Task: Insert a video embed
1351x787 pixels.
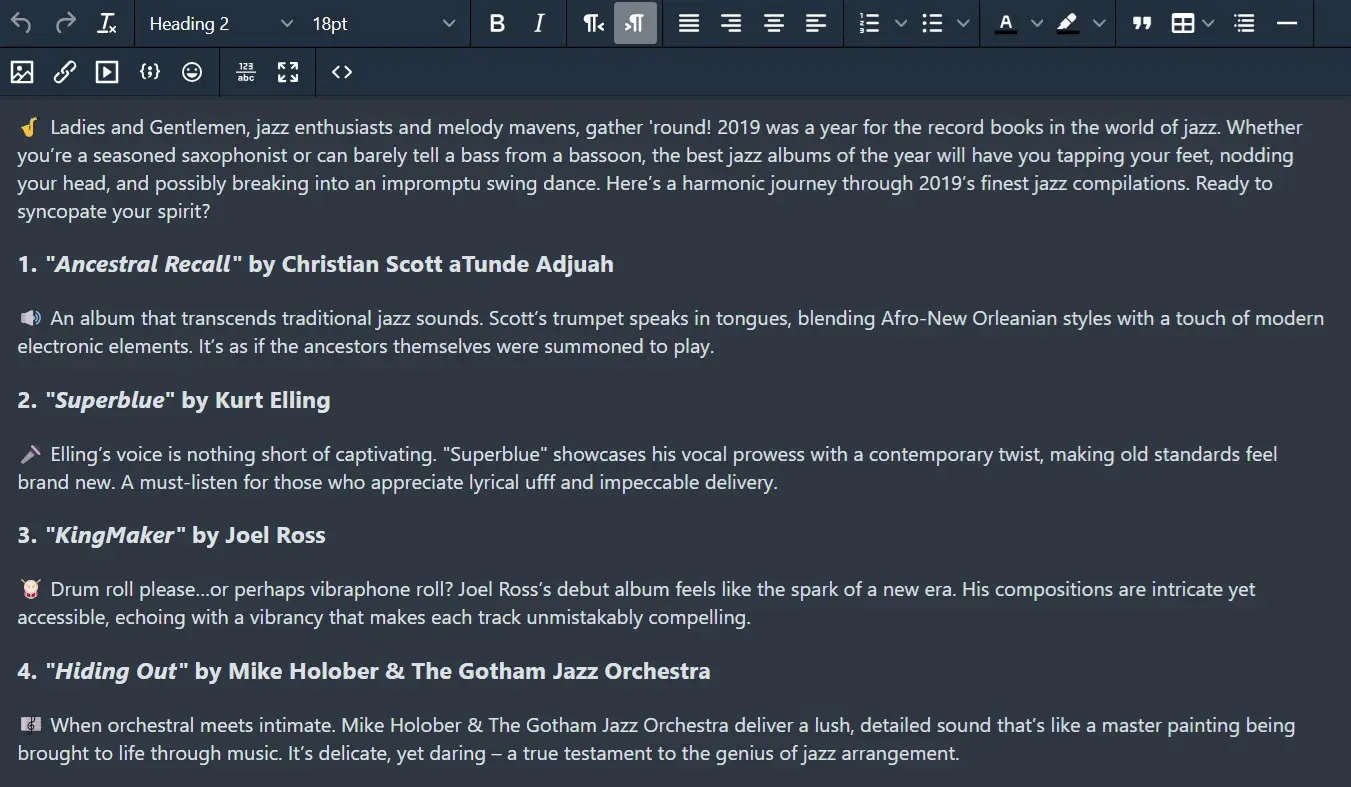Action: pyautogui.click(x=106, y=72)
